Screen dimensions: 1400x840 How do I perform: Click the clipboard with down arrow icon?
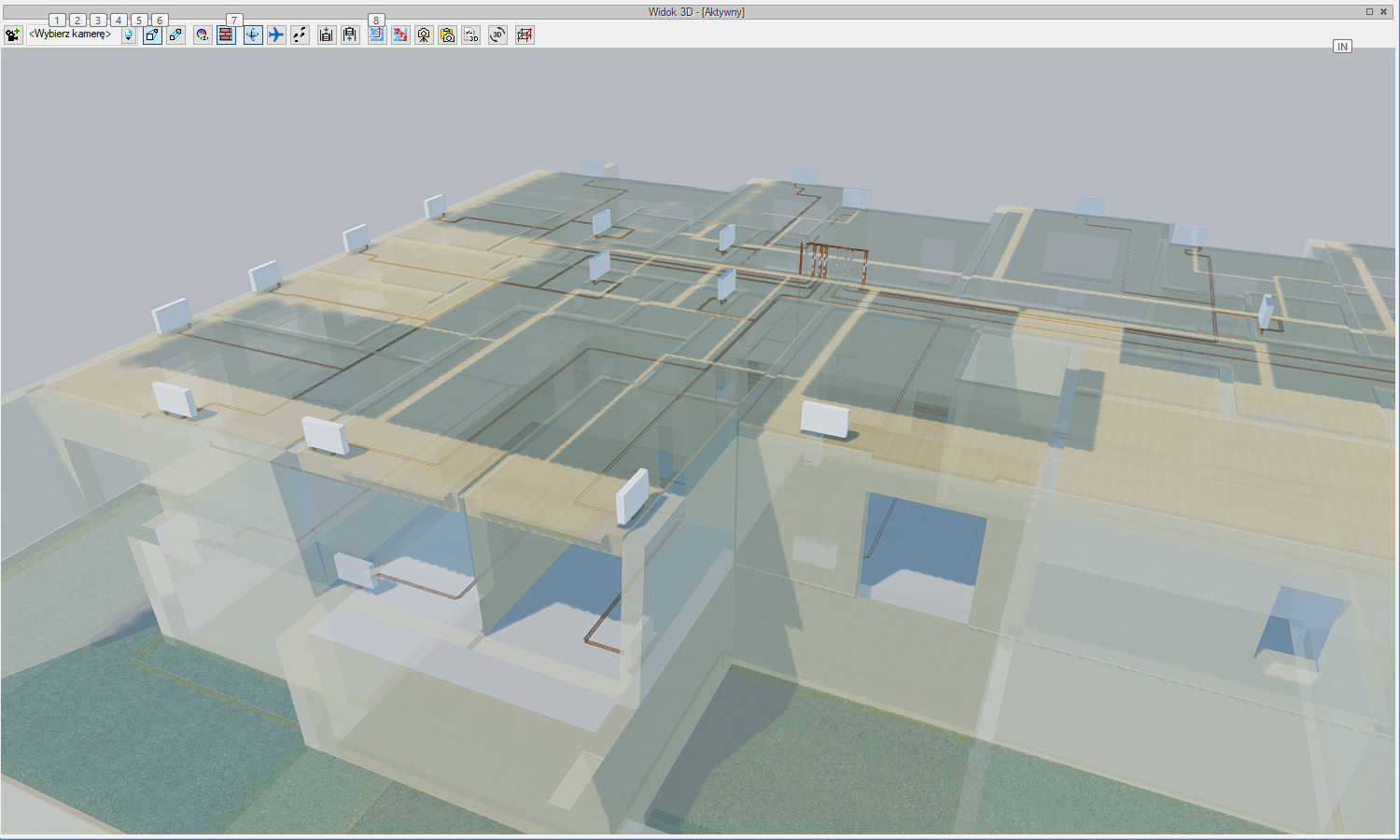click(x=327, y=35)
